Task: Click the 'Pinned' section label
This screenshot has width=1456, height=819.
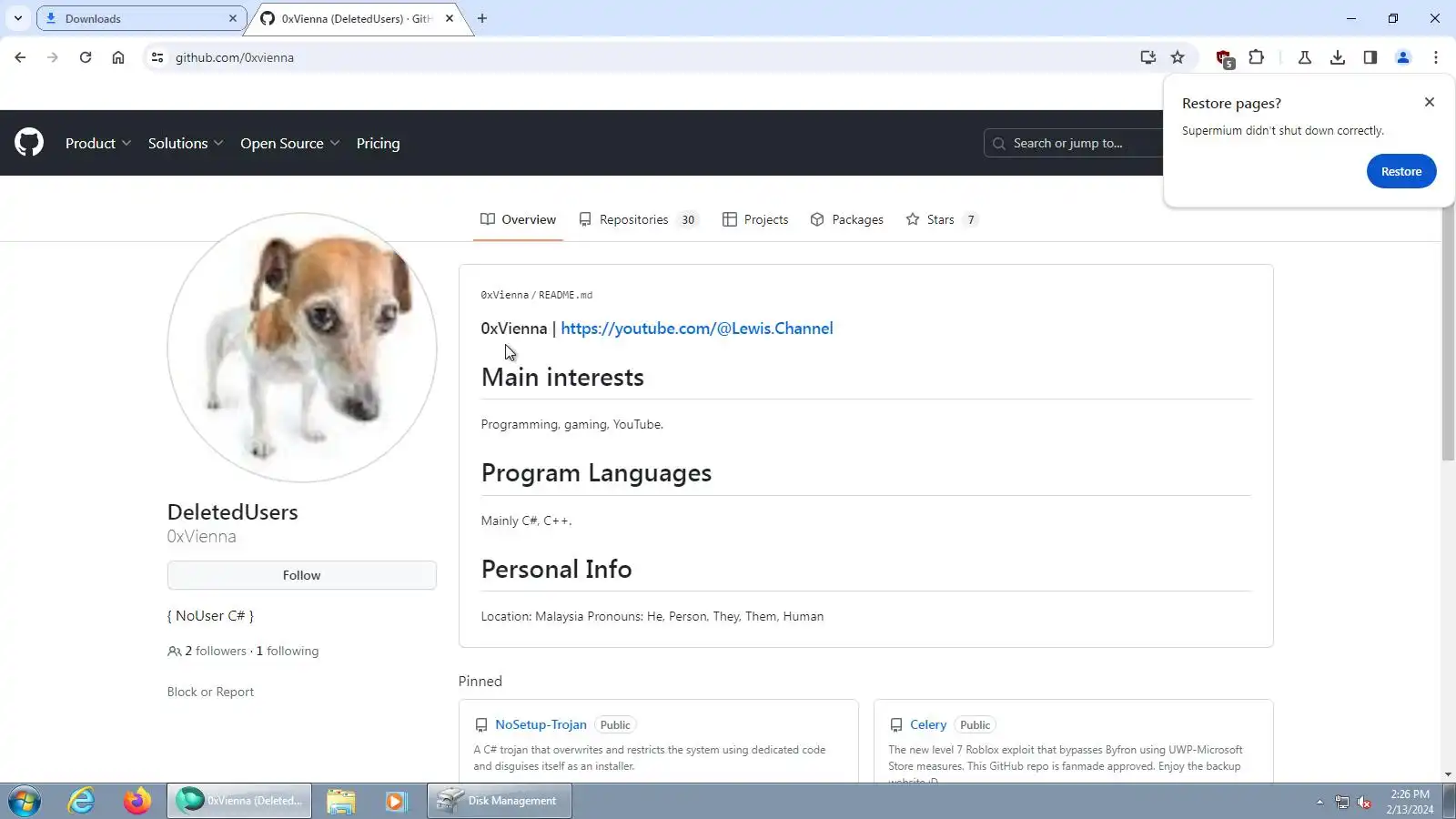Action: point(480,681)
